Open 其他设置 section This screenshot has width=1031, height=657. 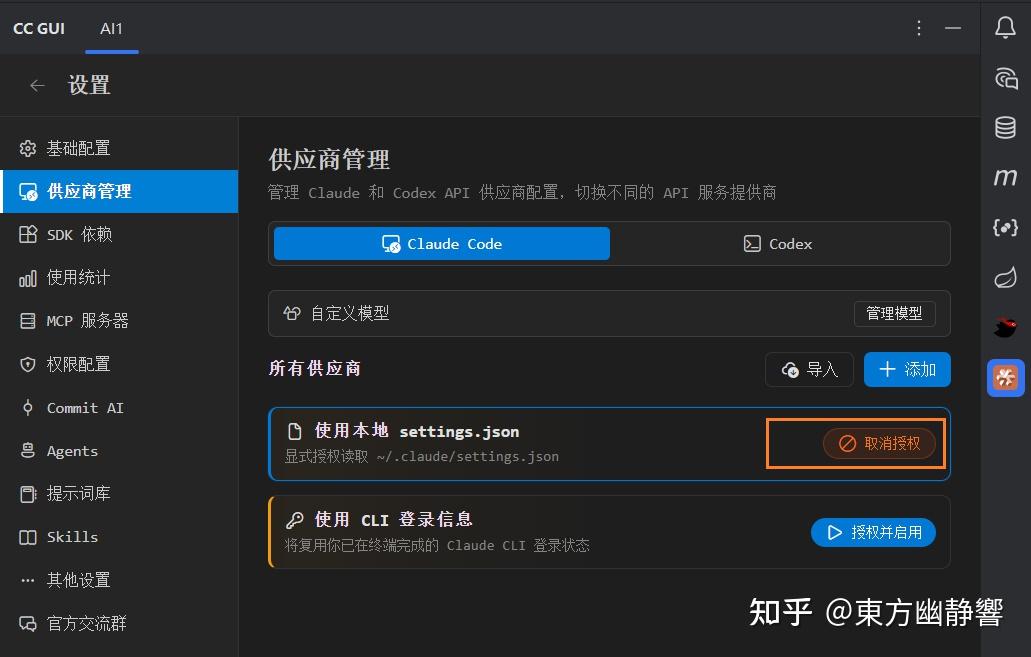119,580
